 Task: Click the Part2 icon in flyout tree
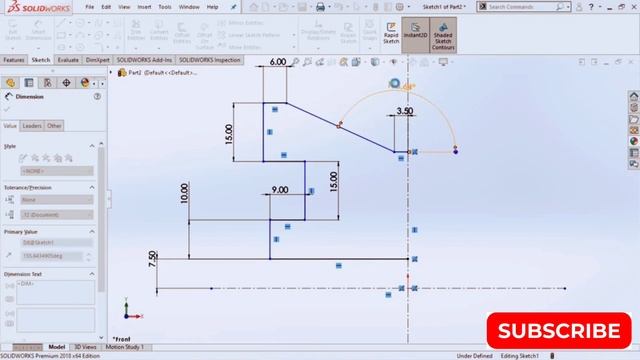[x=122, y=73]
